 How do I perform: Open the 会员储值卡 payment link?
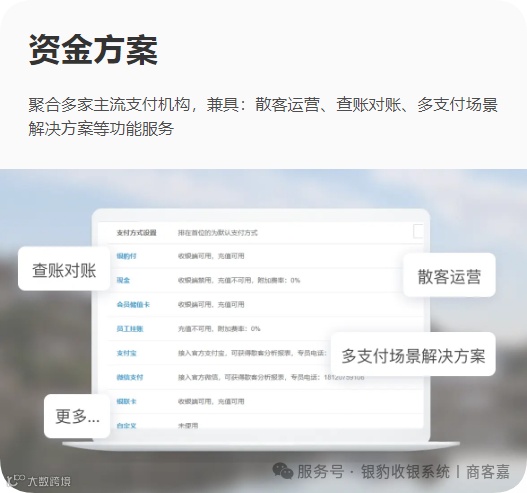[133, 304]
